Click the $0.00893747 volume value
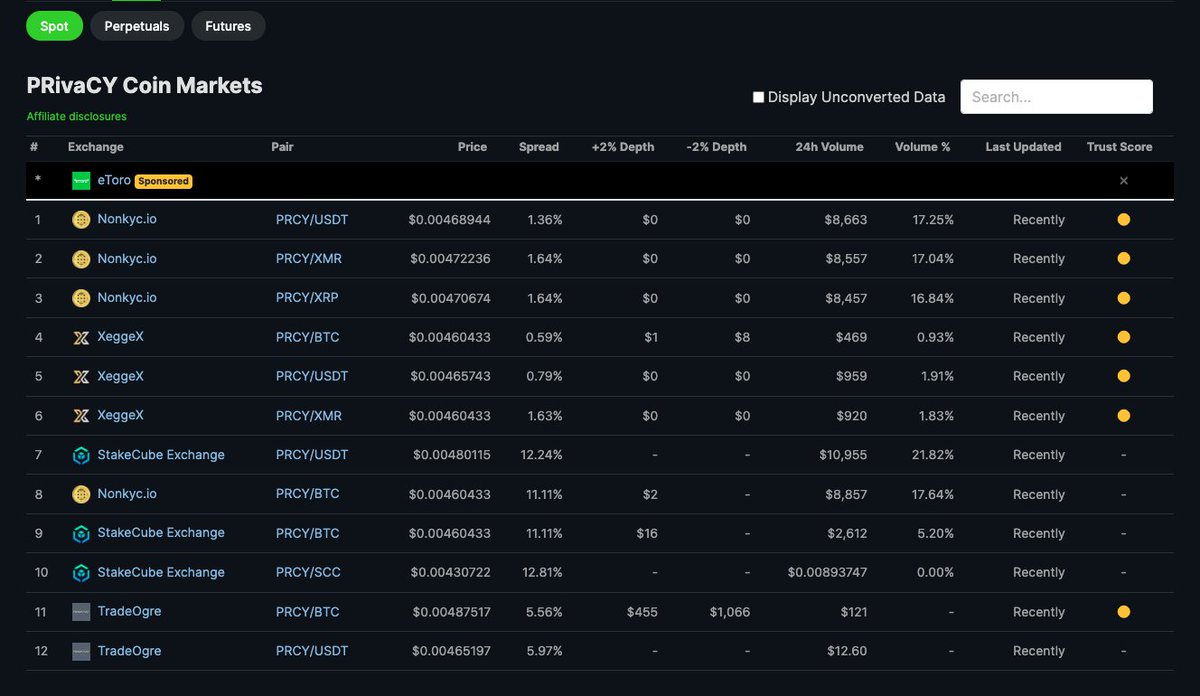Viewport: 1200px width, 696px height. (x=827, y=573)
